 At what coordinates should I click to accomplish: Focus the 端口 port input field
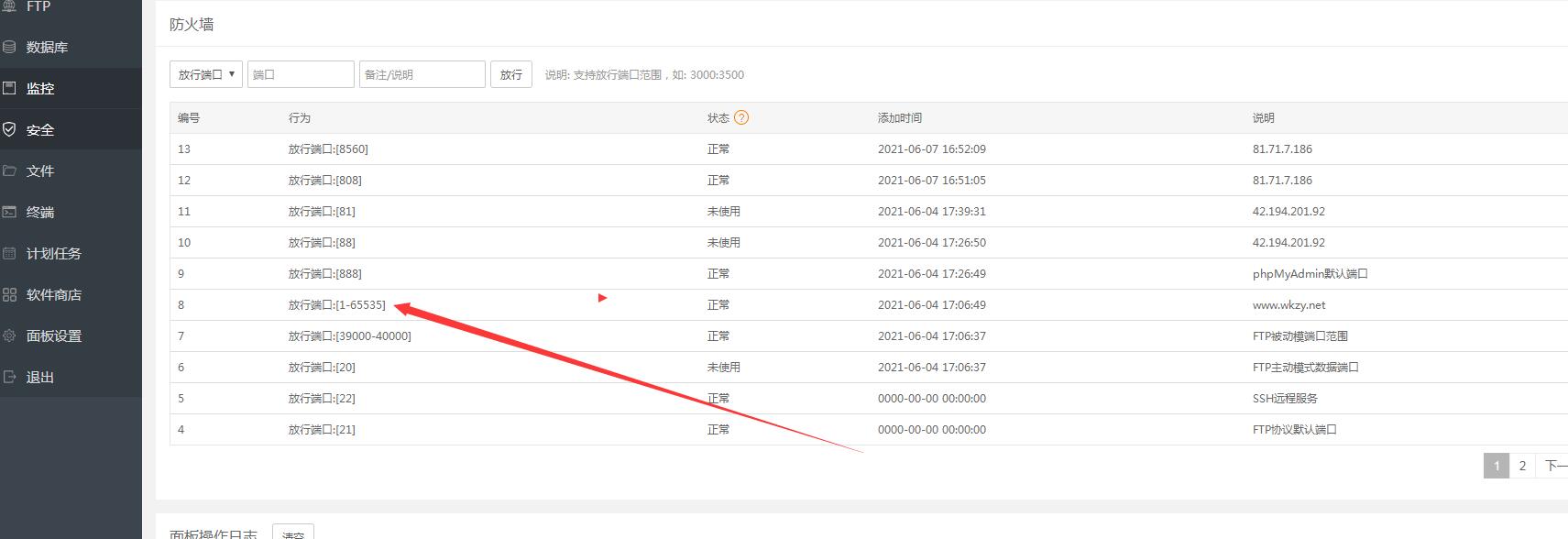tap(301, 74)
